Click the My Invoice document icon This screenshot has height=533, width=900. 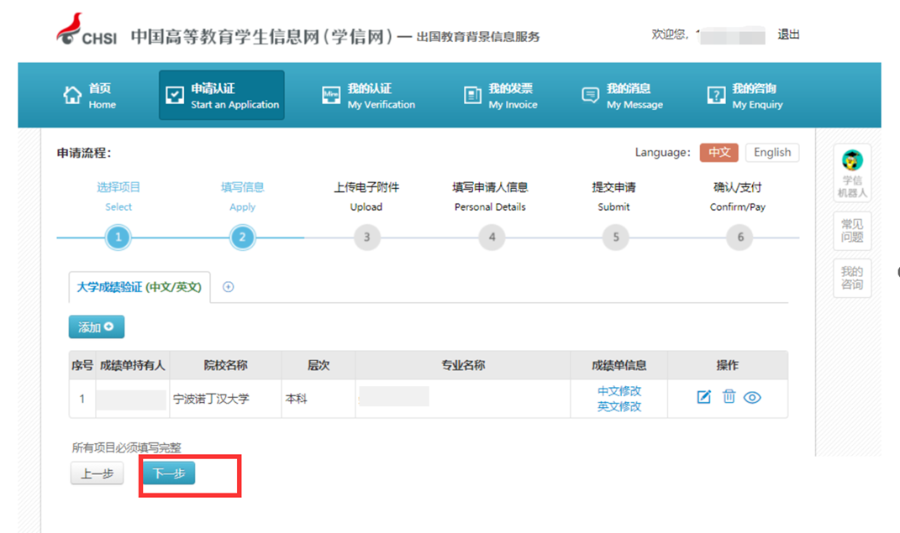click(472, 95)
